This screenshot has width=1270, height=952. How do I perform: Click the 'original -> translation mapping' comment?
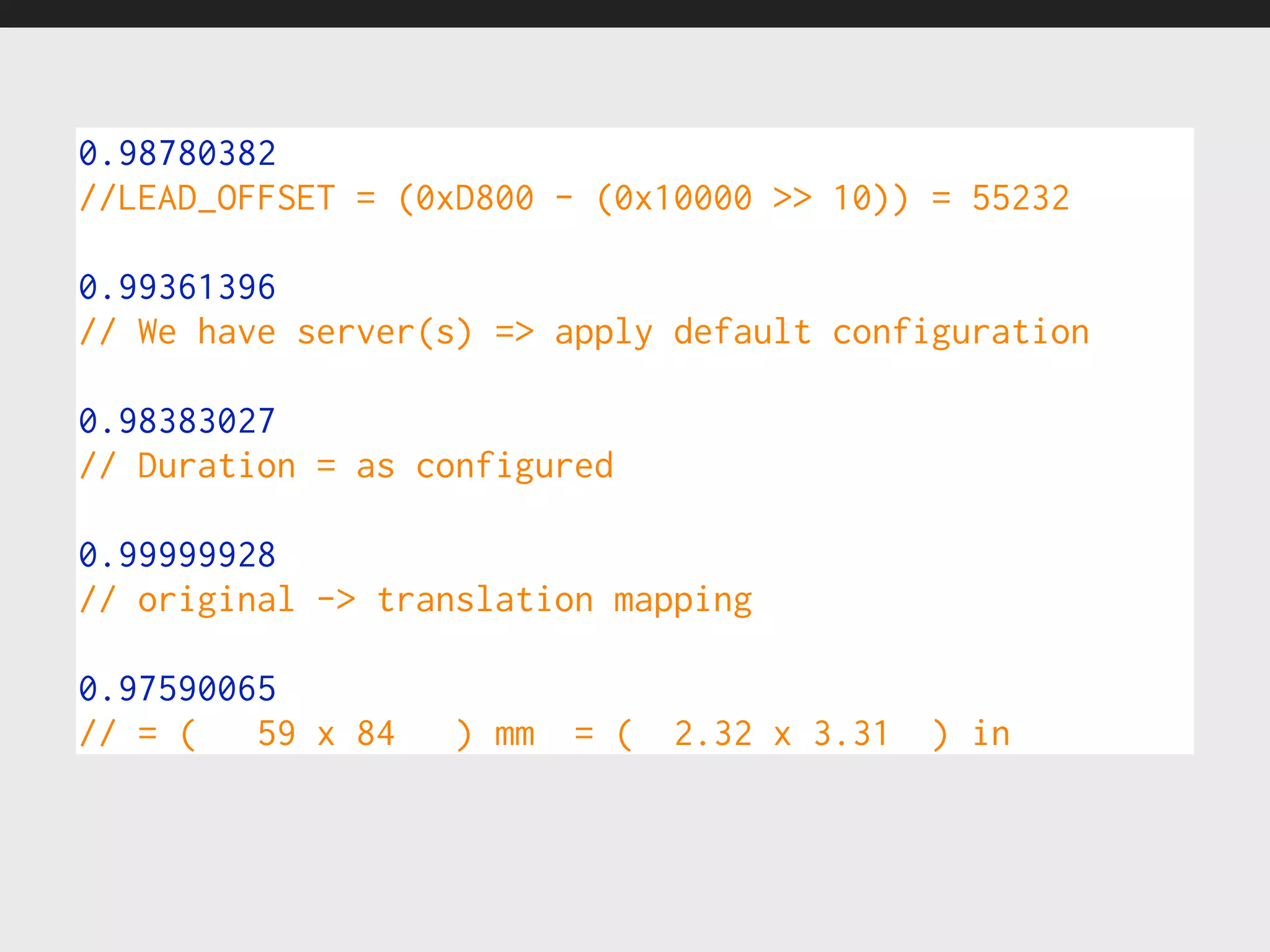point(415,600)
